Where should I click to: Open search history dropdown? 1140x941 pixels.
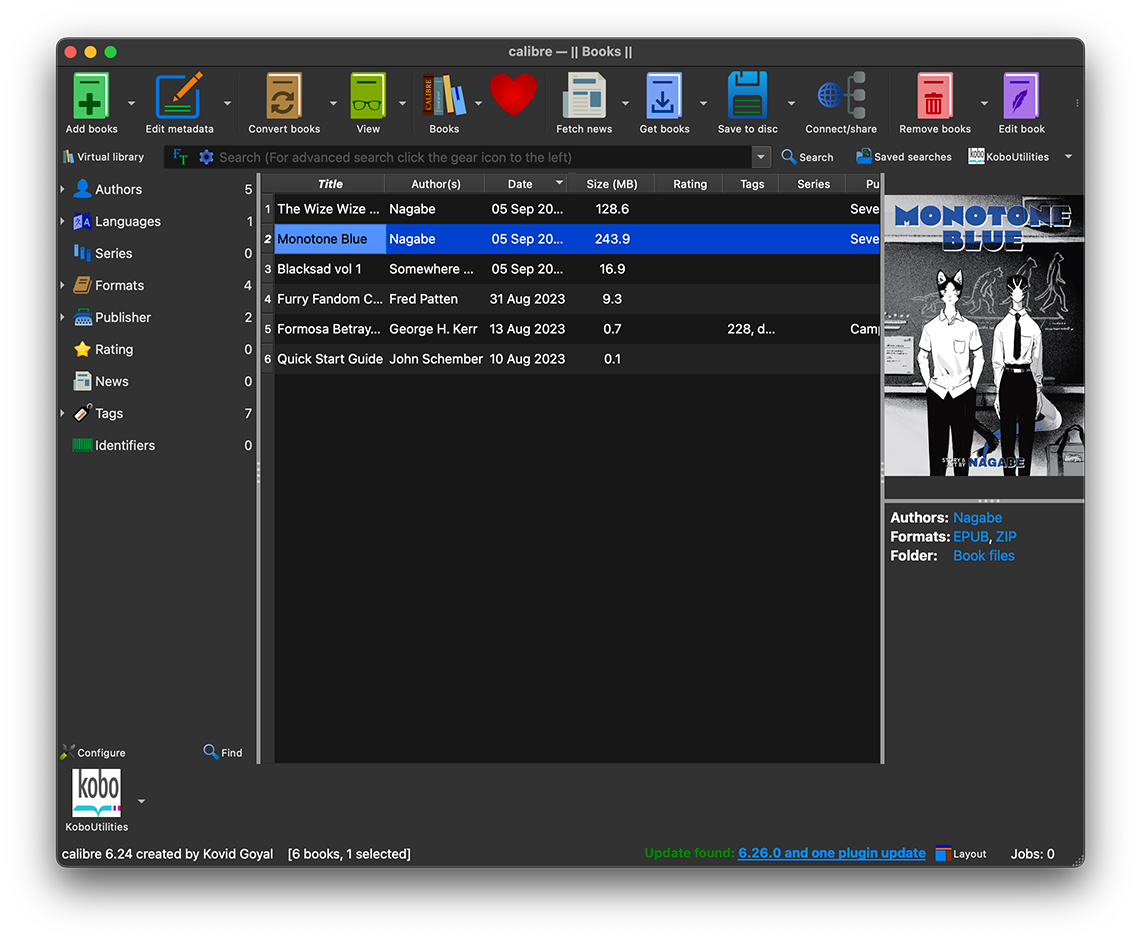760,157
